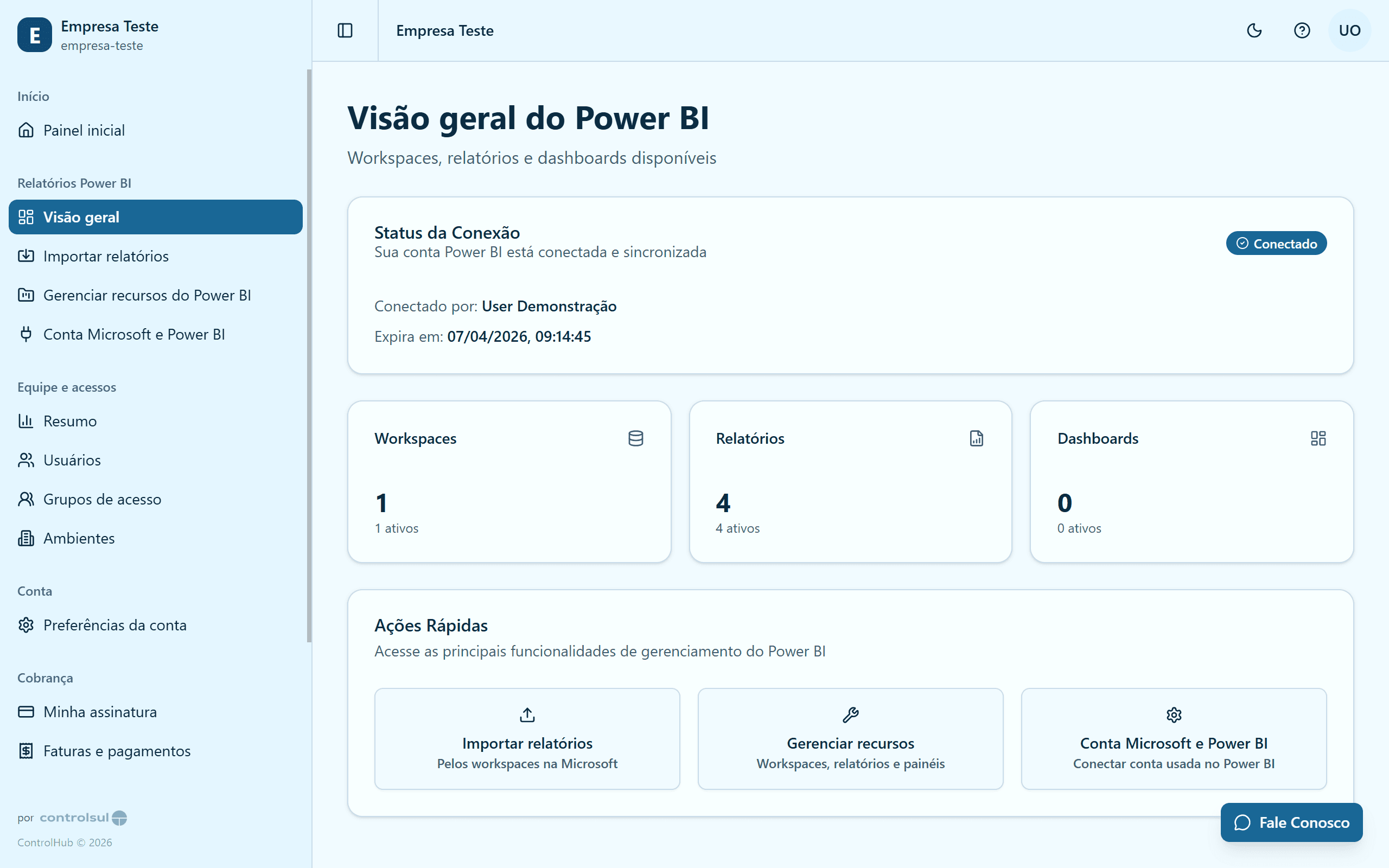
Task: Select the wrench icon on Gerenciar recursos card
Action: (x=850, y=714)
